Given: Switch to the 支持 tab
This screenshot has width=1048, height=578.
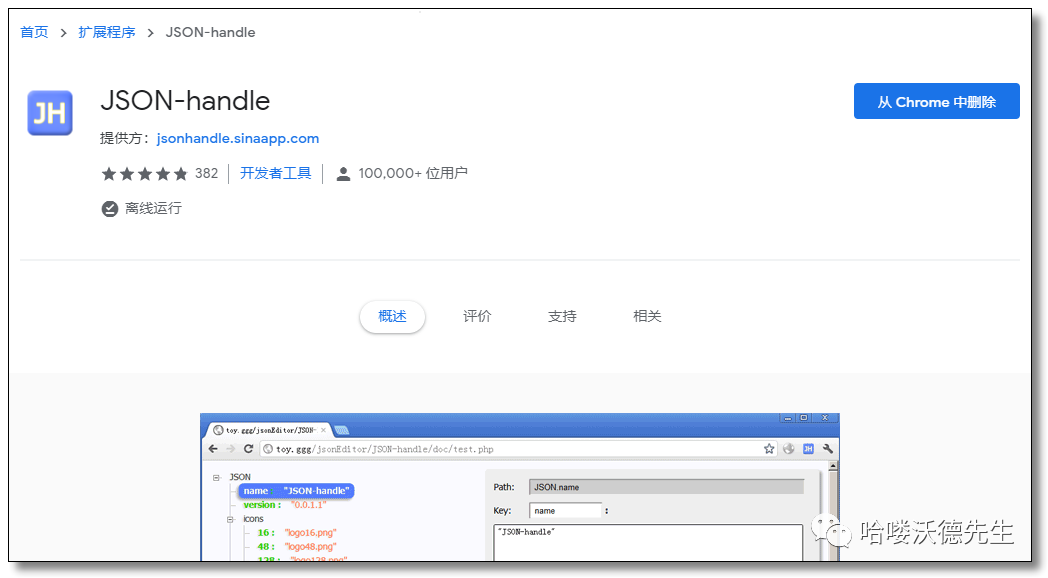Looking at the screenshot, I should click(x=562, y=316).
